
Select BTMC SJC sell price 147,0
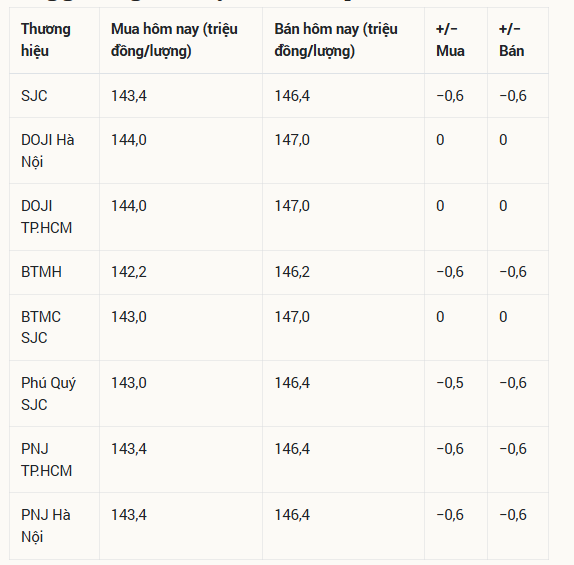tap(292, 317)
